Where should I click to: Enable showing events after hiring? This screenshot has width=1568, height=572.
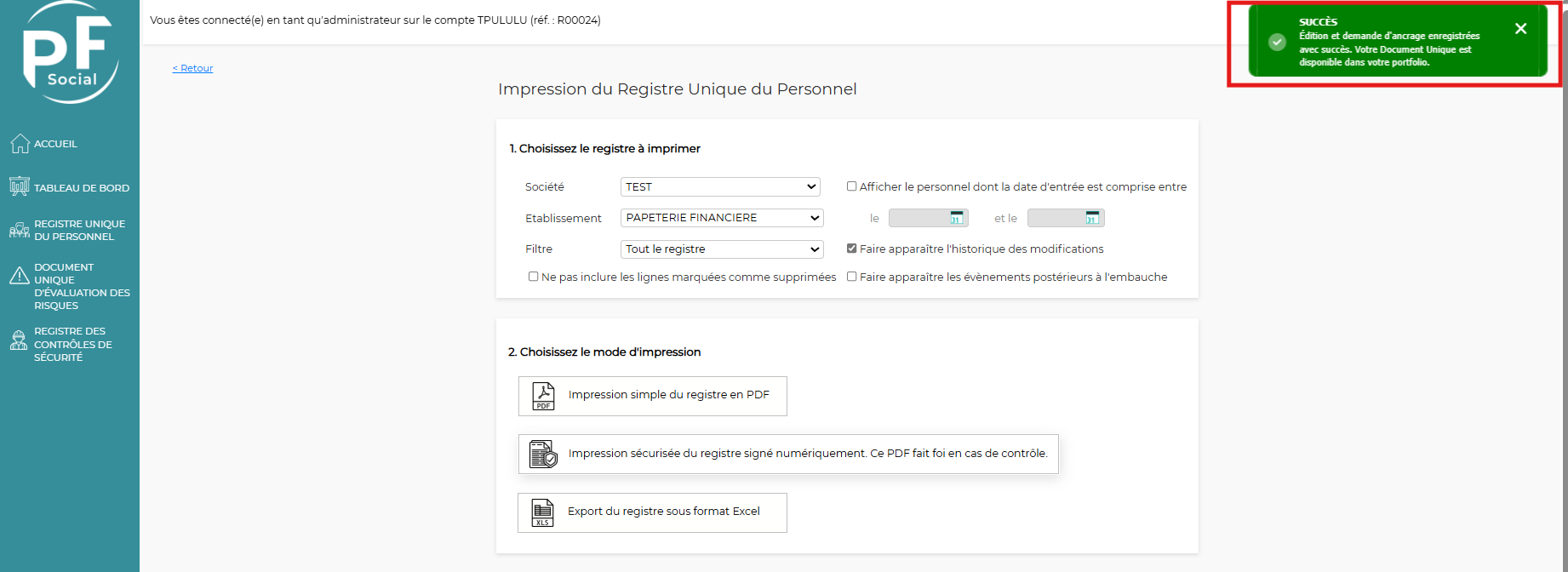coord(851,277)
